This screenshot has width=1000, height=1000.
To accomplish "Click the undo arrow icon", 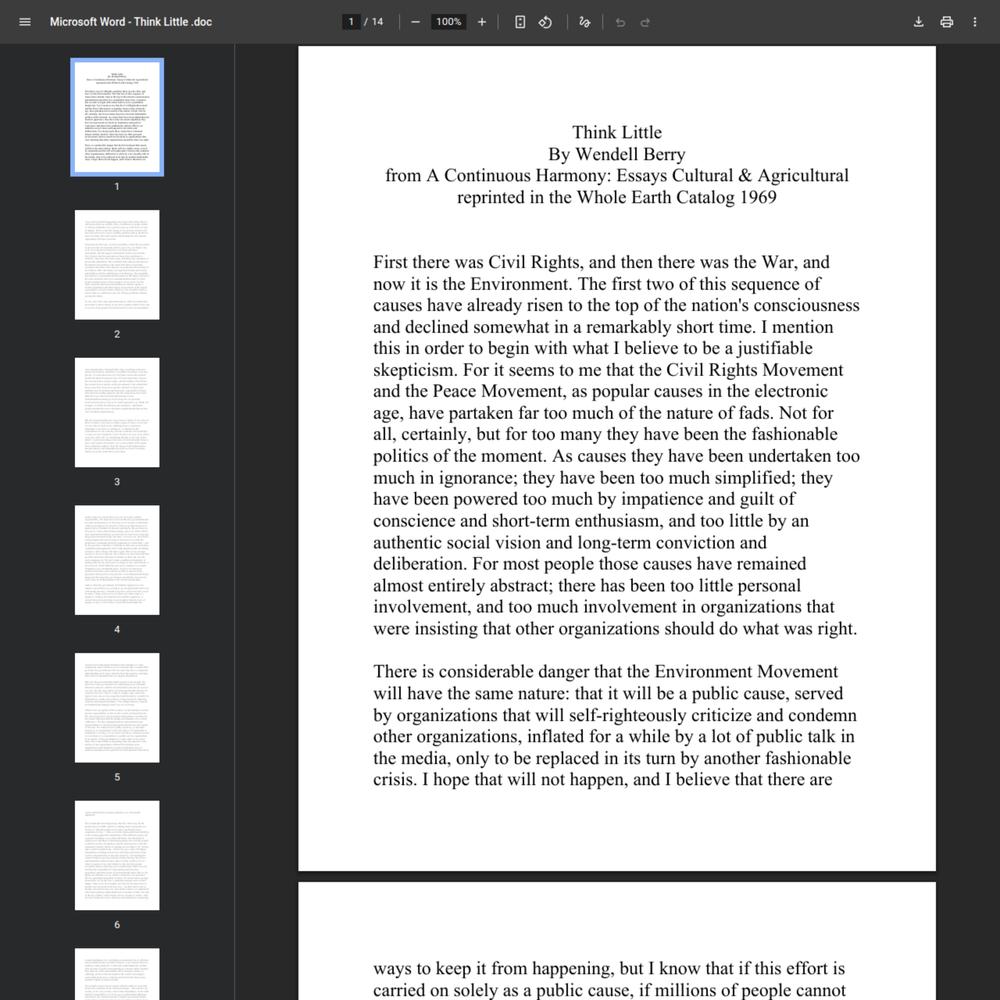I will (620, 22).
